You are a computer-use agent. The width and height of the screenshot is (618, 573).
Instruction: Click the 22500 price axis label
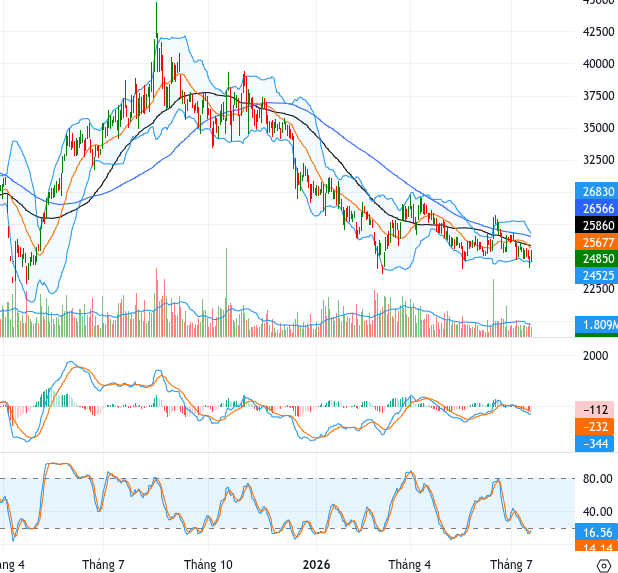pos(598,288)
